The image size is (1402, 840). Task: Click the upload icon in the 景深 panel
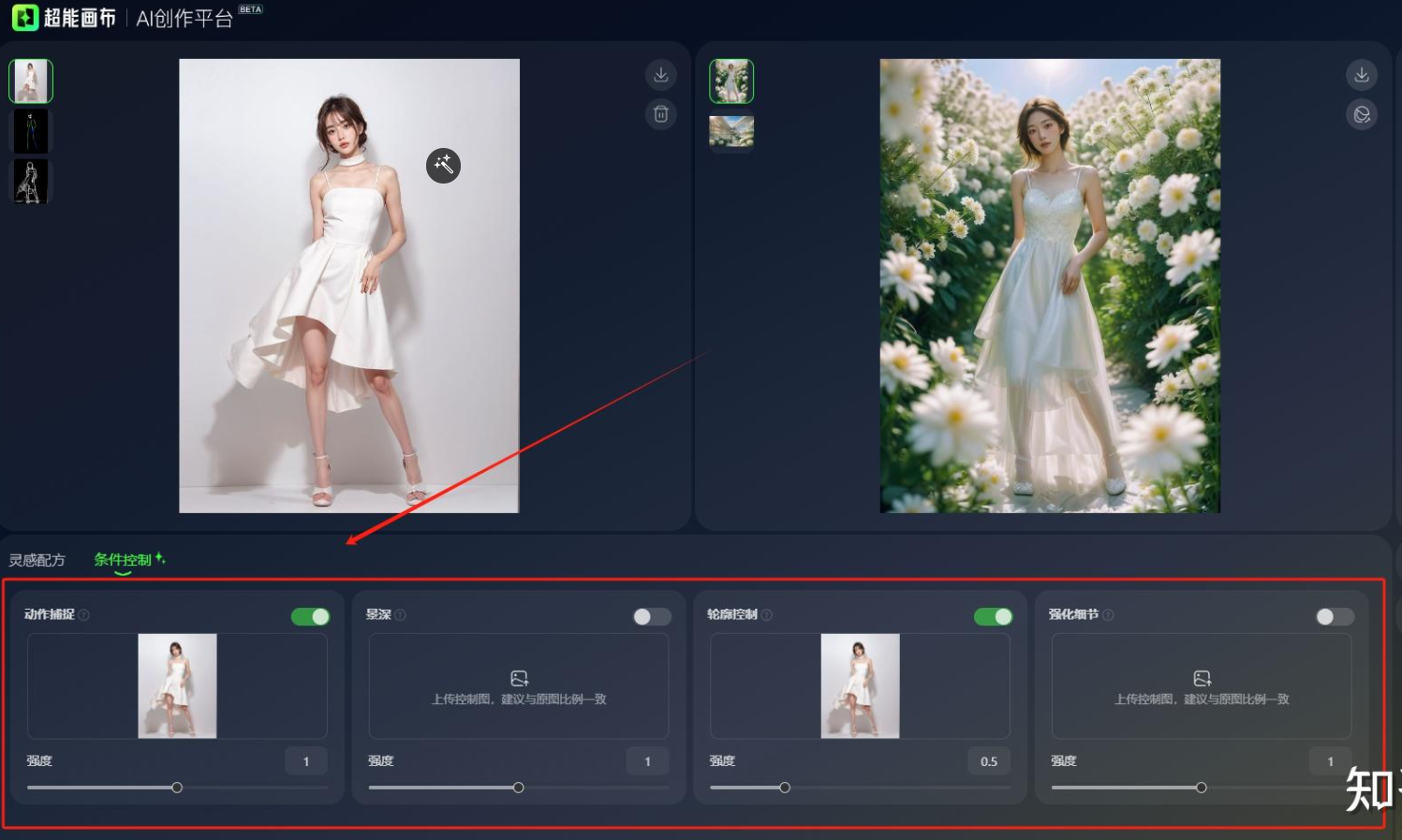pyautogui.click(x=518, y=677)
